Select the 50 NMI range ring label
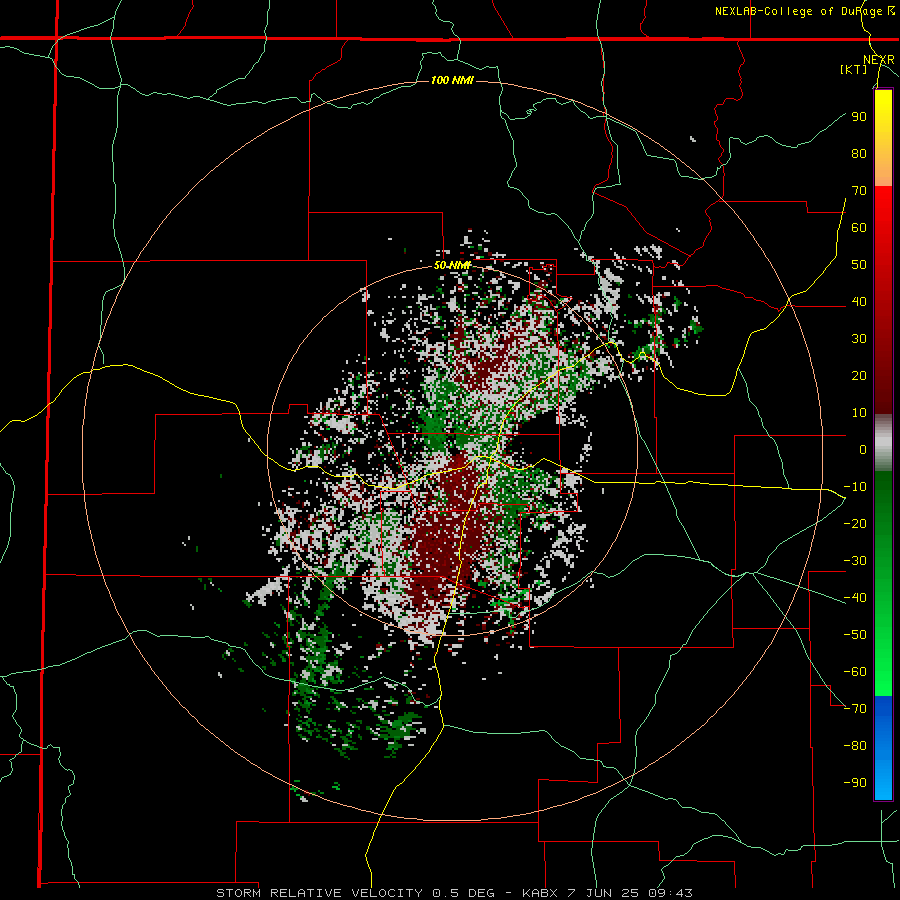The width and height of the screenshot is (900, 900). pos(452,265)
